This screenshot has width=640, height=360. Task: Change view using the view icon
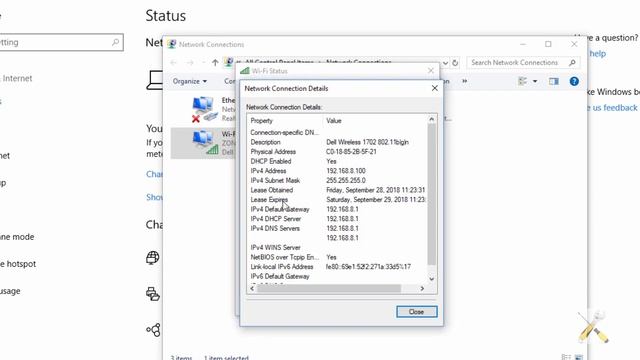click(522, 81)
